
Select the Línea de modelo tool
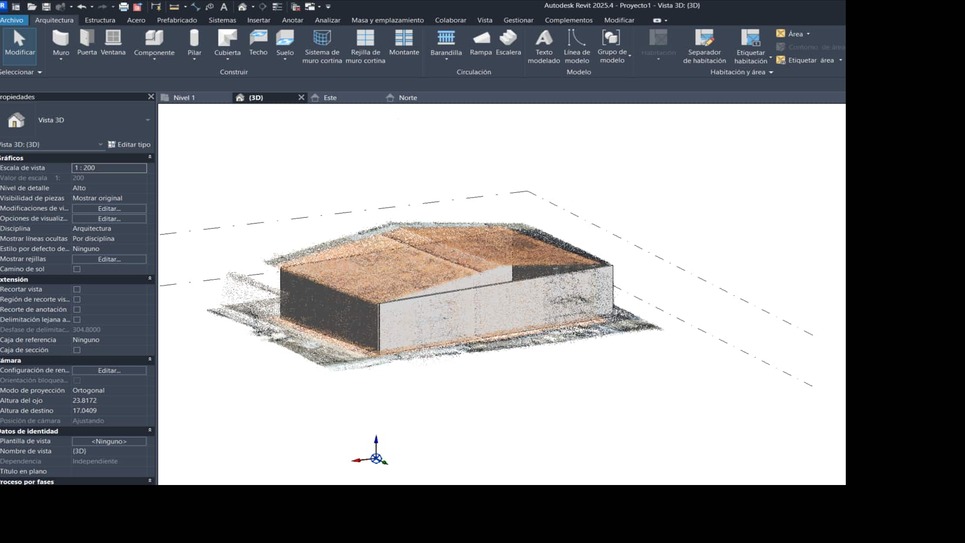click(577, 47)
